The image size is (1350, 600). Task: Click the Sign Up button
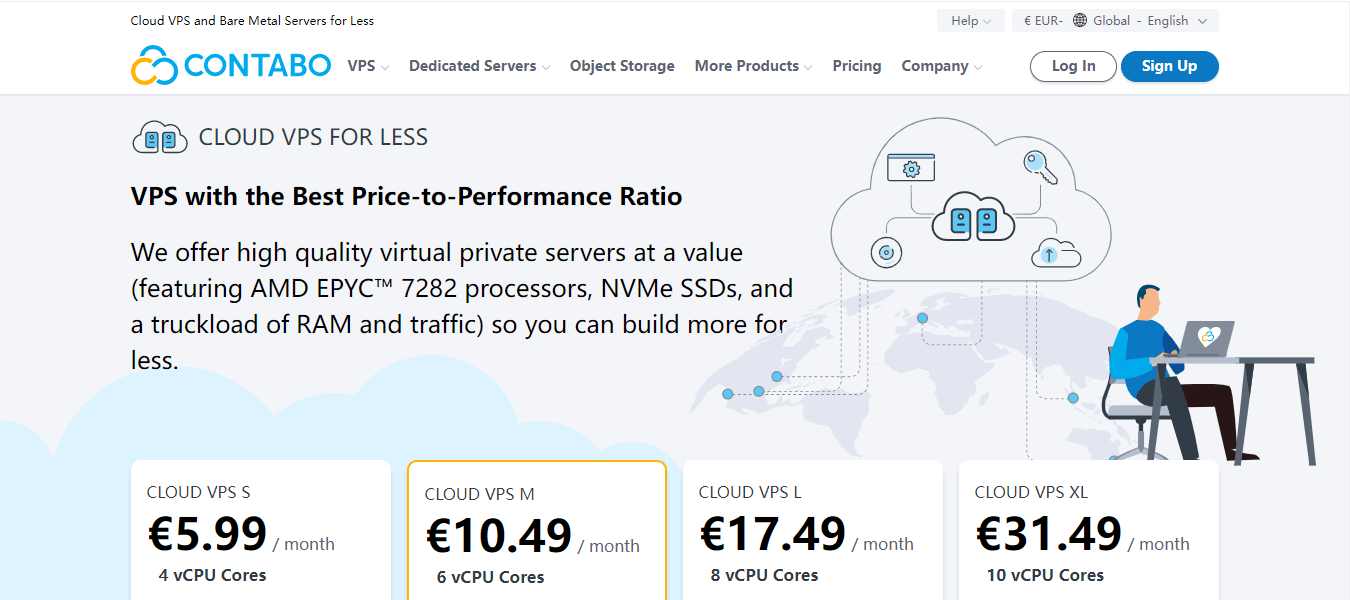[1169, 66]
